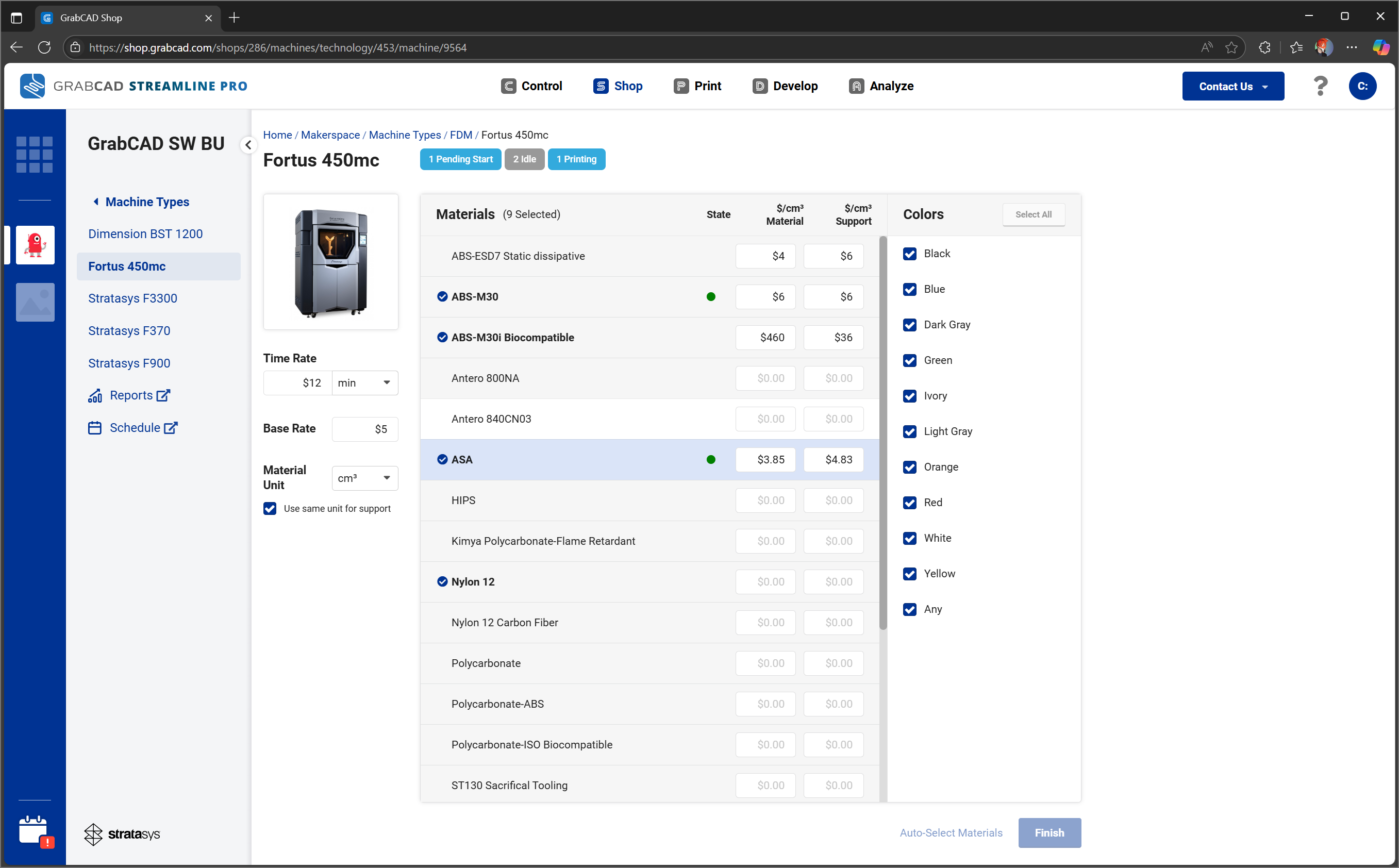Click the materials list scrollbar

(x=882, y=433)
